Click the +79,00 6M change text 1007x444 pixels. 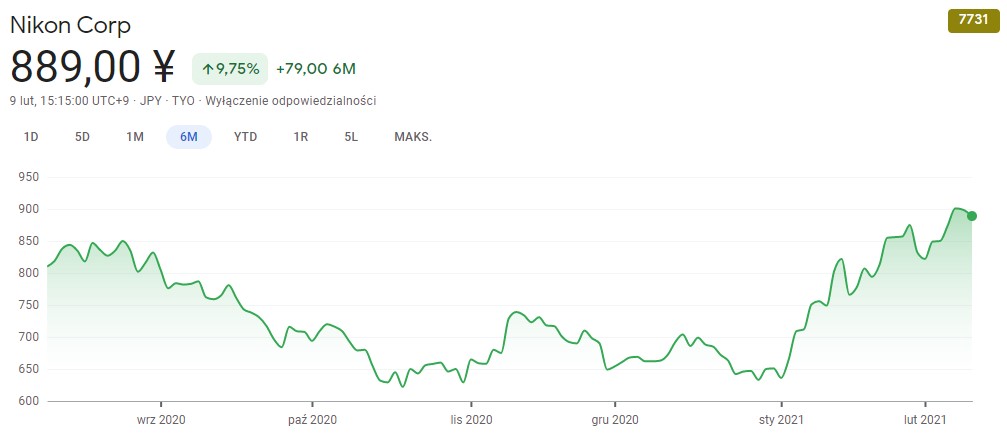pos(316,68)
